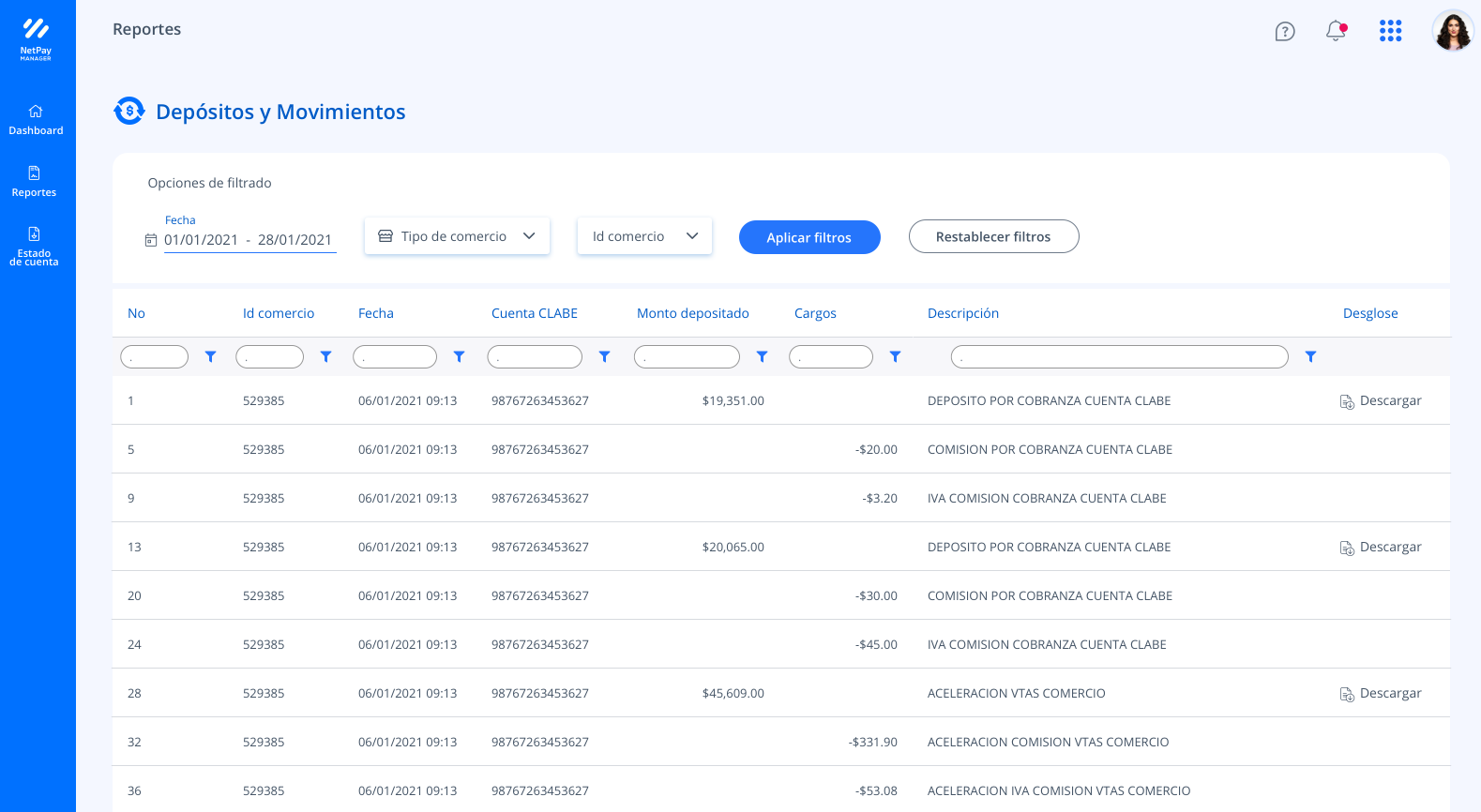This screenshot has height=812, width=1481.
Task: Select the -$53.08 charge cell
Action: pyautogui.click(x=876, y=791)
